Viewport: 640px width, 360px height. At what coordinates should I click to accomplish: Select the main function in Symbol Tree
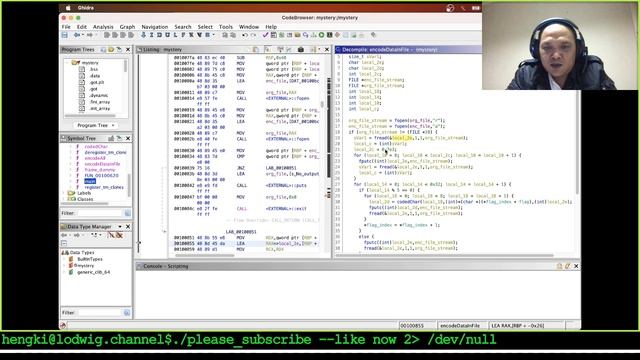90,181
